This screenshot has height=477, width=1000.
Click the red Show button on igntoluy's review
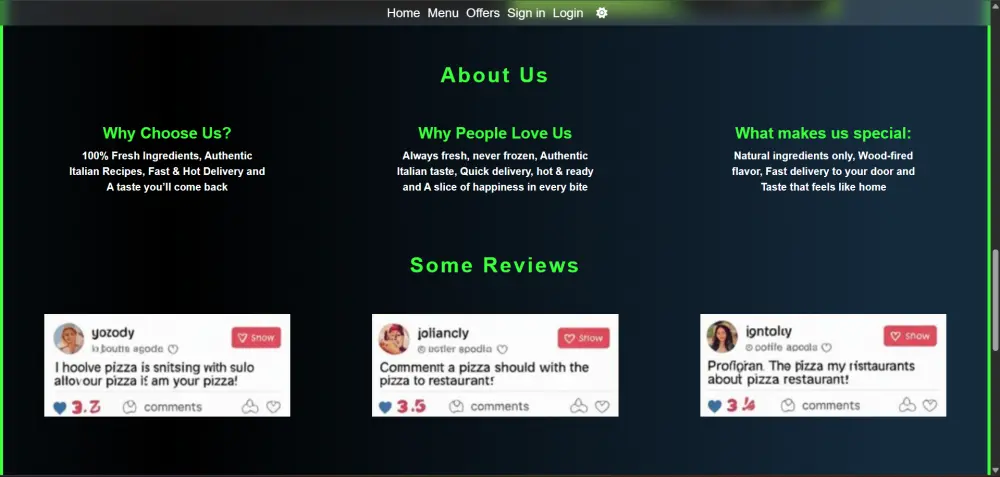point(910,335)
